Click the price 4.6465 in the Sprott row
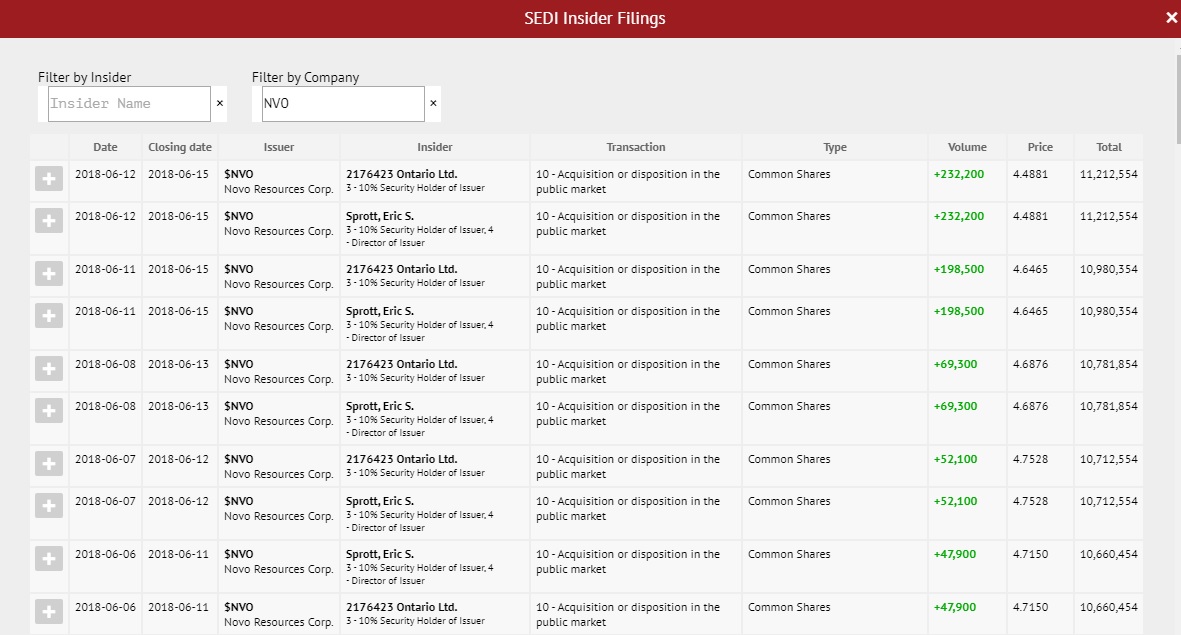Image resolution: width=1181 pixels, height=635 pixels. (x=1030, y=311)
